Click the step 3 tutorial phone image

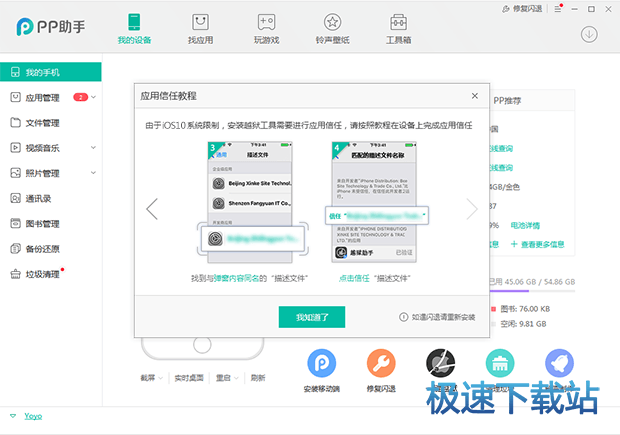pyautogui.click(x=250, y=202)
